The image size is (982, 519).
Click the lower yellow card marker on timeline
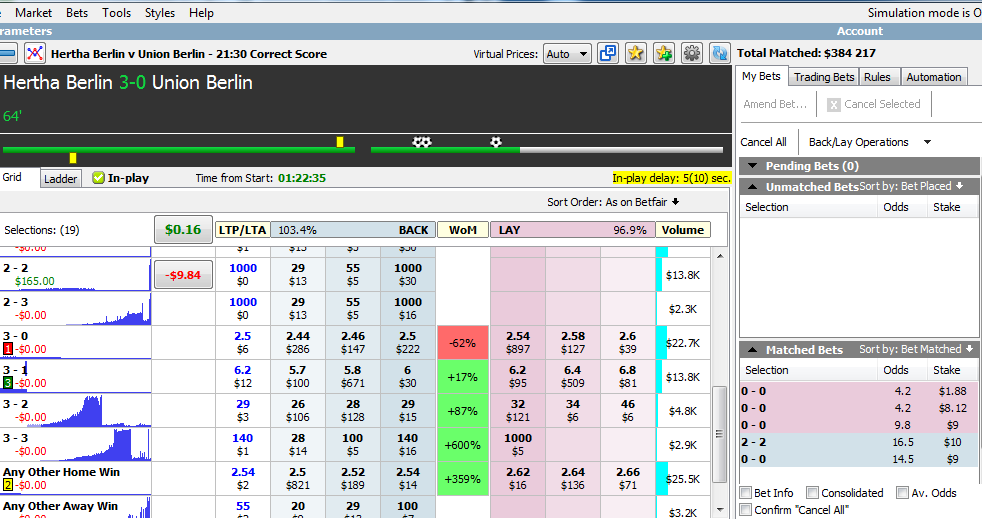pos(73,158)
